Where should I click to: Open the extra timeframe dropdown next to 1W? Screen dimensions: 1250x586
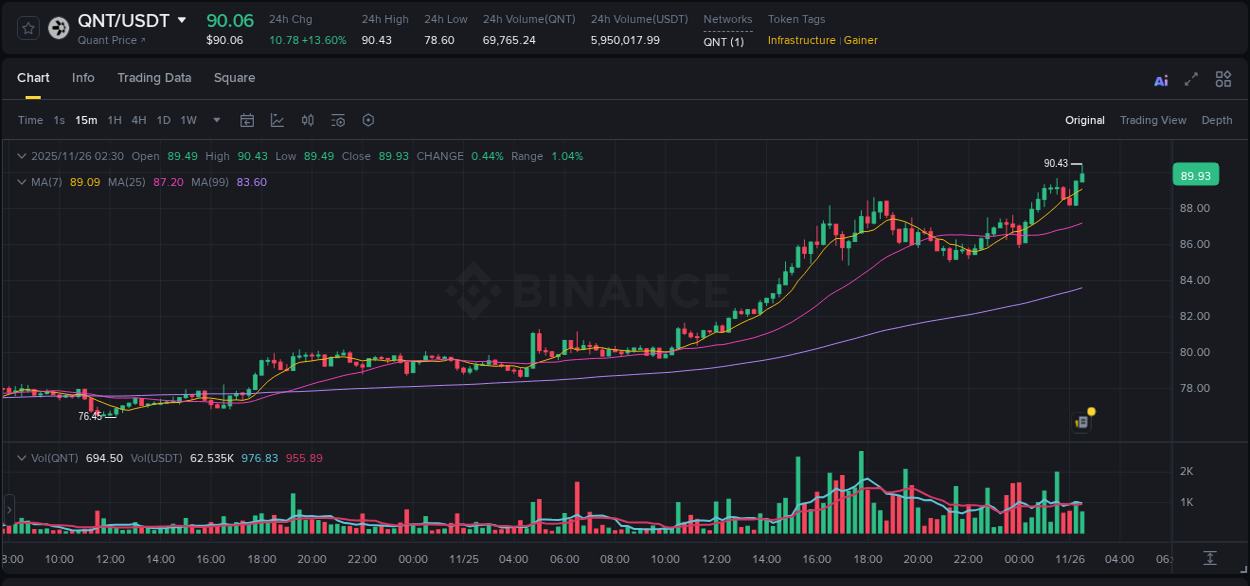(215, 120)
